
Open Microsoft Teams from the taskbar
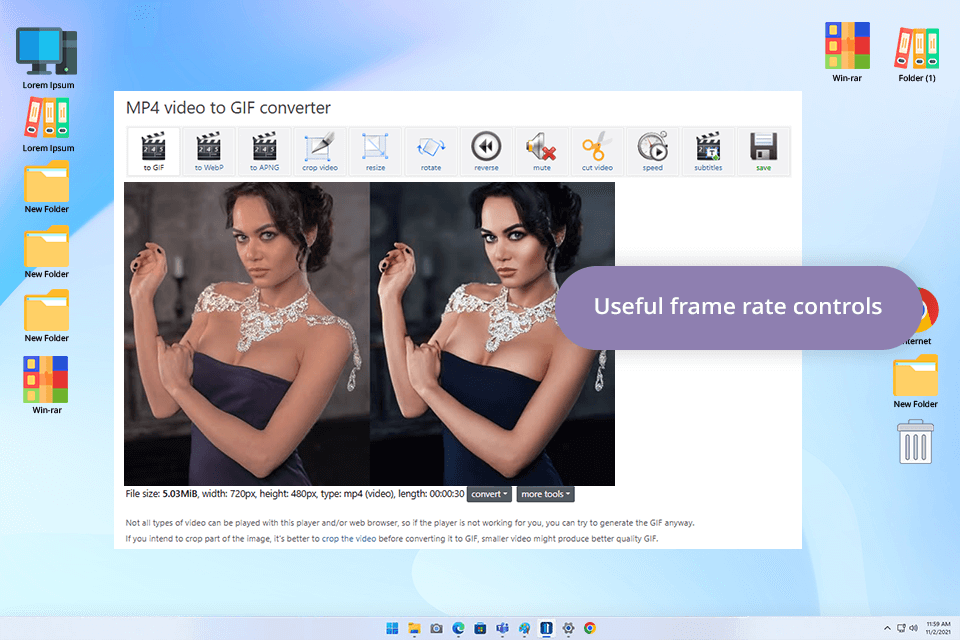pyautogui.click(x=503, y=628)
